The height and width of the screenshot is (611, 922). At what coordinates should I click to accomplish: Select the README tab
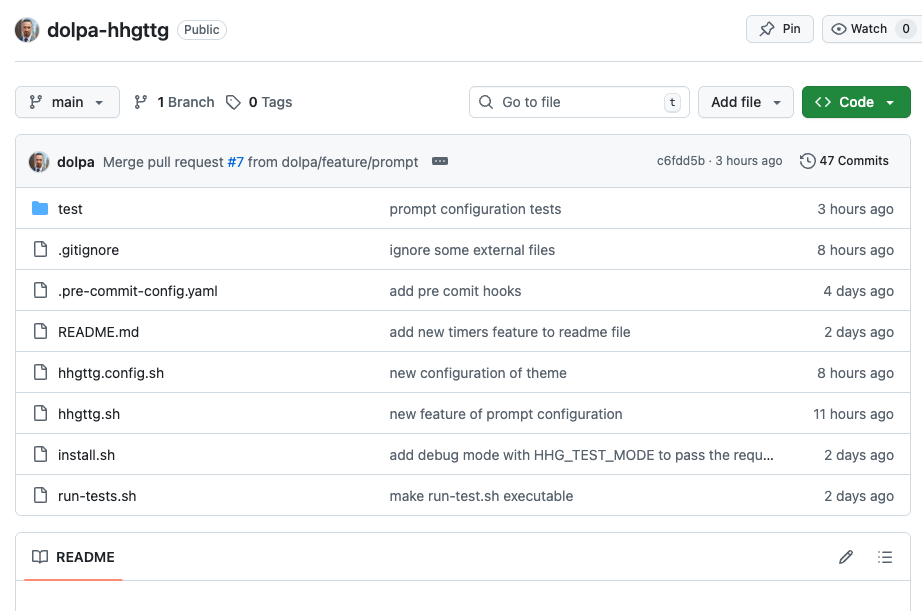click(x=73, y=557)
